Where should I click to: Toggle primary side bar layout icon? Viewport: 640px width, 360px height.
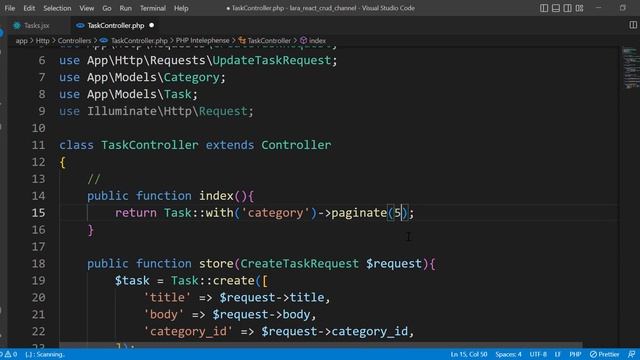point(544,8)
